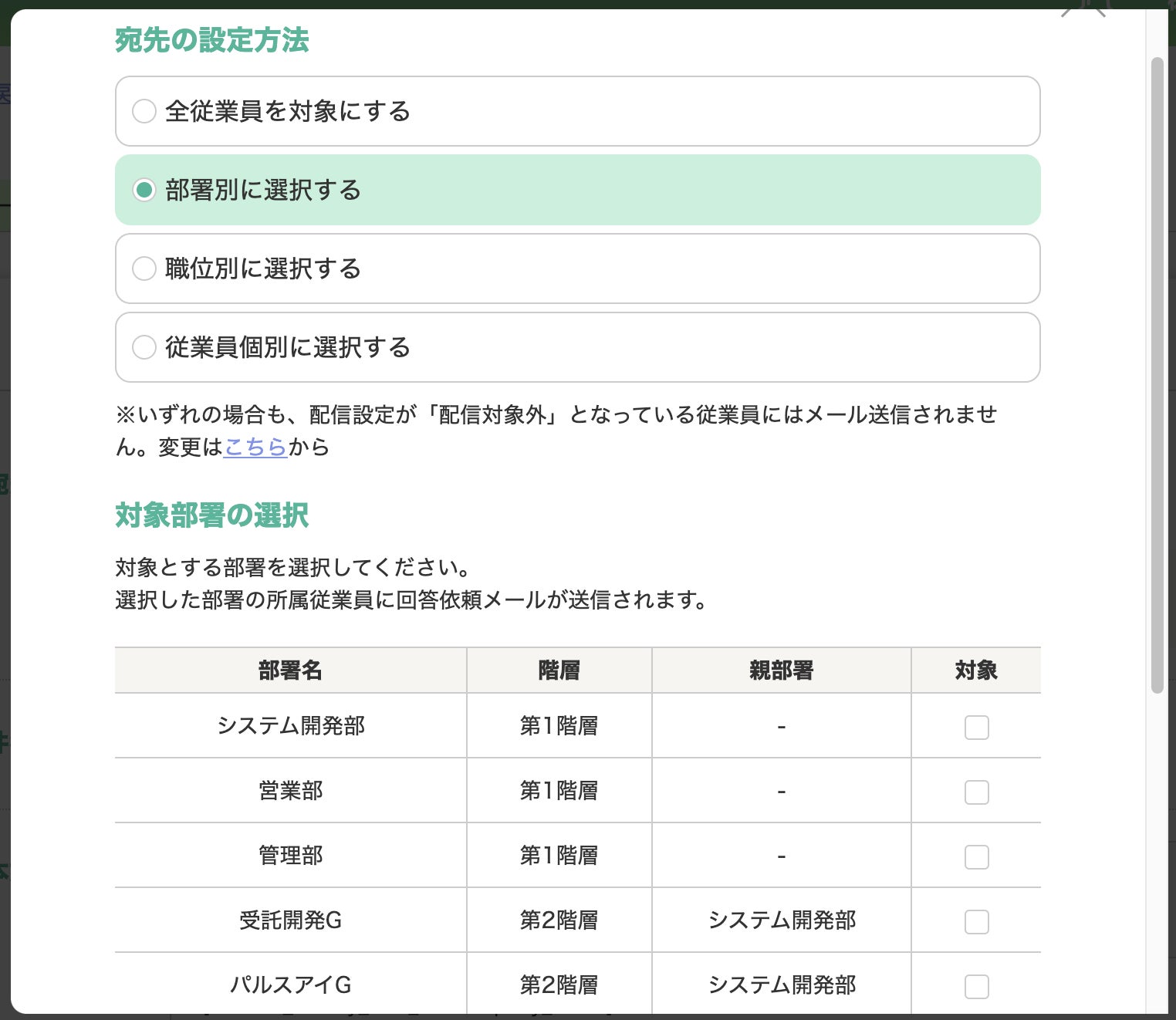Click the 受託開発G department name cell
1176x1020 pixels.
pos(290,920)
